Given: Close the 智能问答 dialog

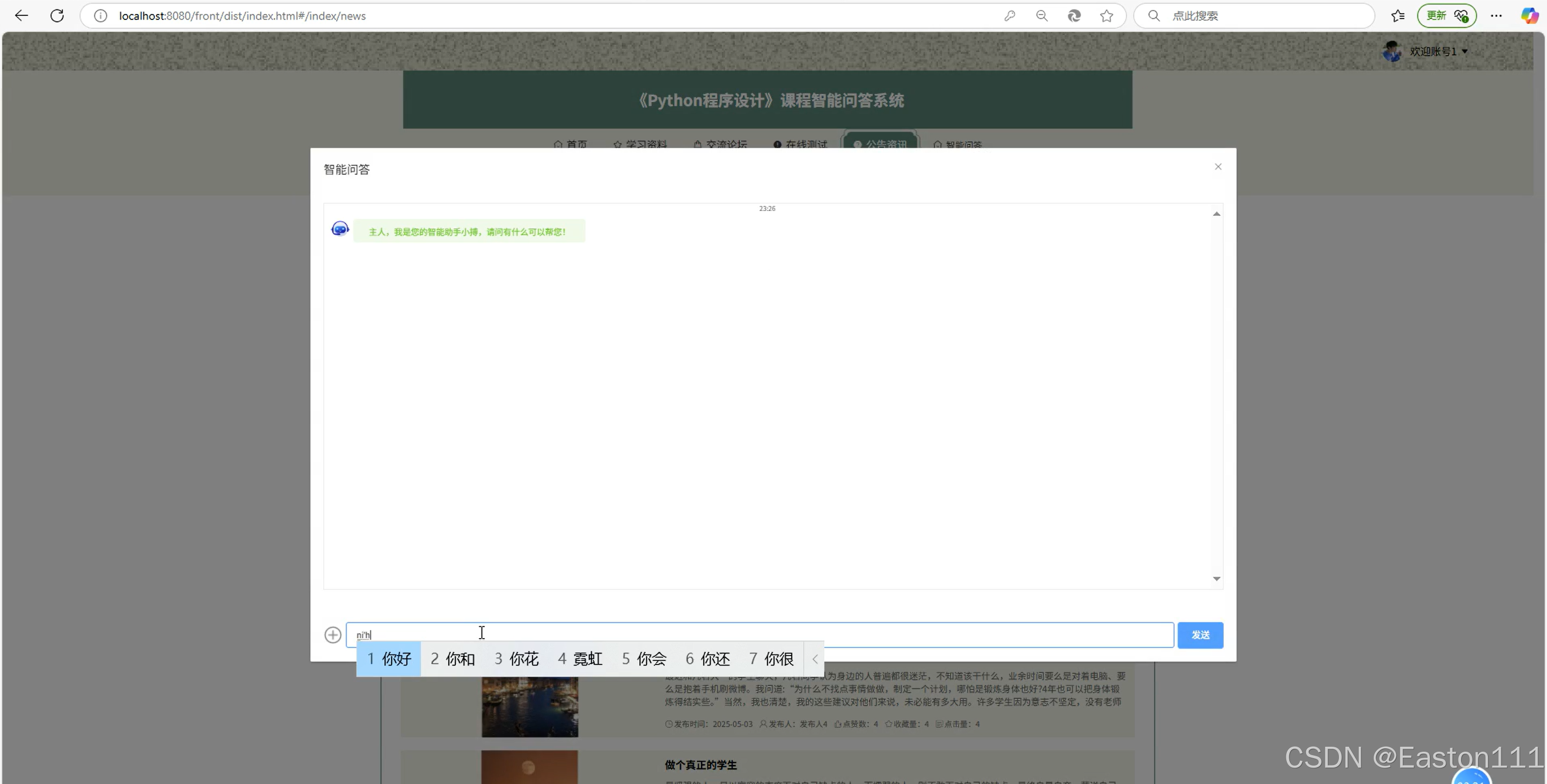Looking at the screenshot, I should (x=1218, y=166).
